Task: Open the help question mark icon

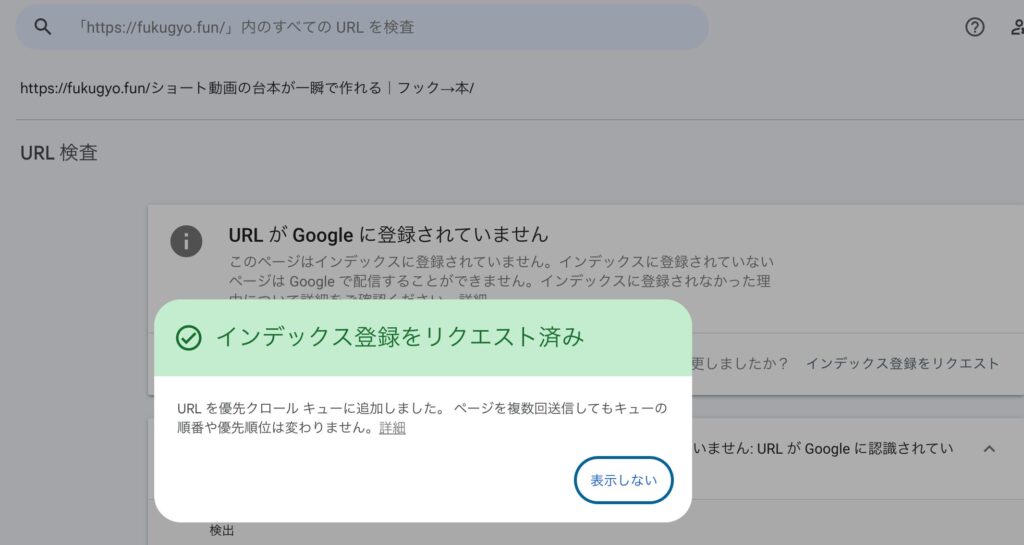Action: point(974,27)
